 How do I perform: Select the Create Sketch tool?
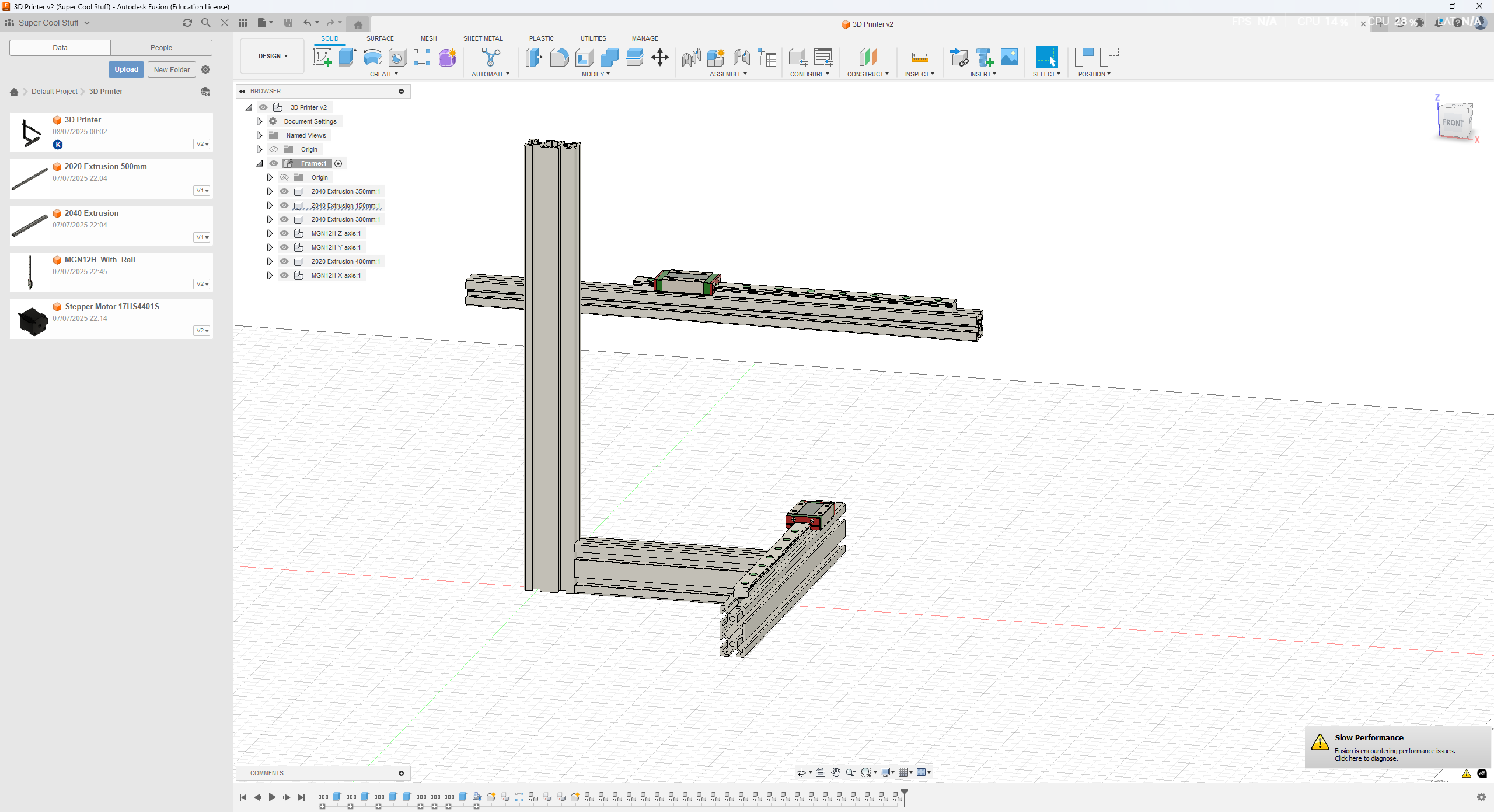click(x=322, y=57)
